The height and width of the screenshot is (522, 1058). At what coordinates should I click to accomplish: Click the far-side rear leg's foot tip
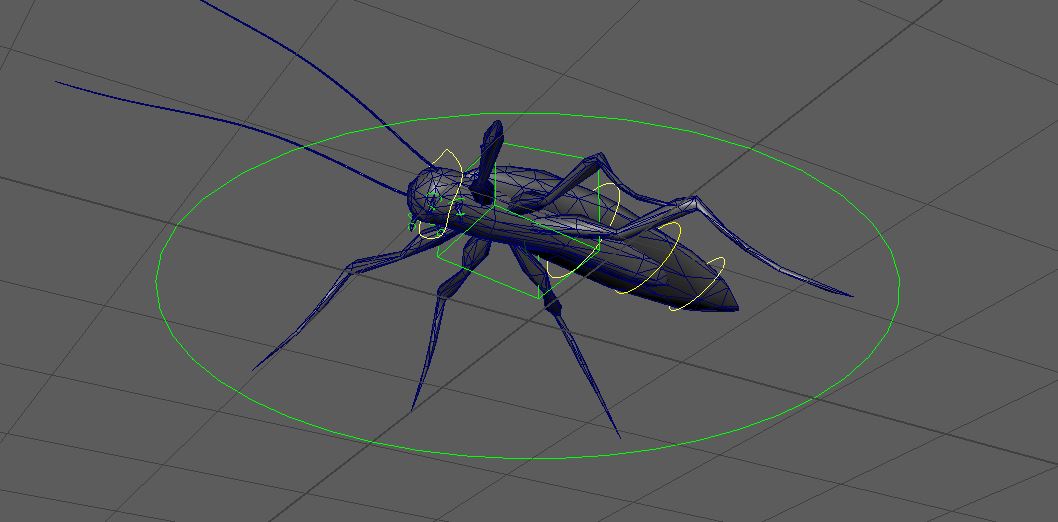point(850,295)
